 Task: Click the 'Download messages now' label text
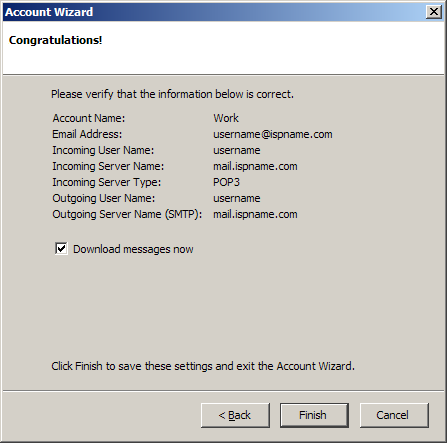[x=133, y=249]
